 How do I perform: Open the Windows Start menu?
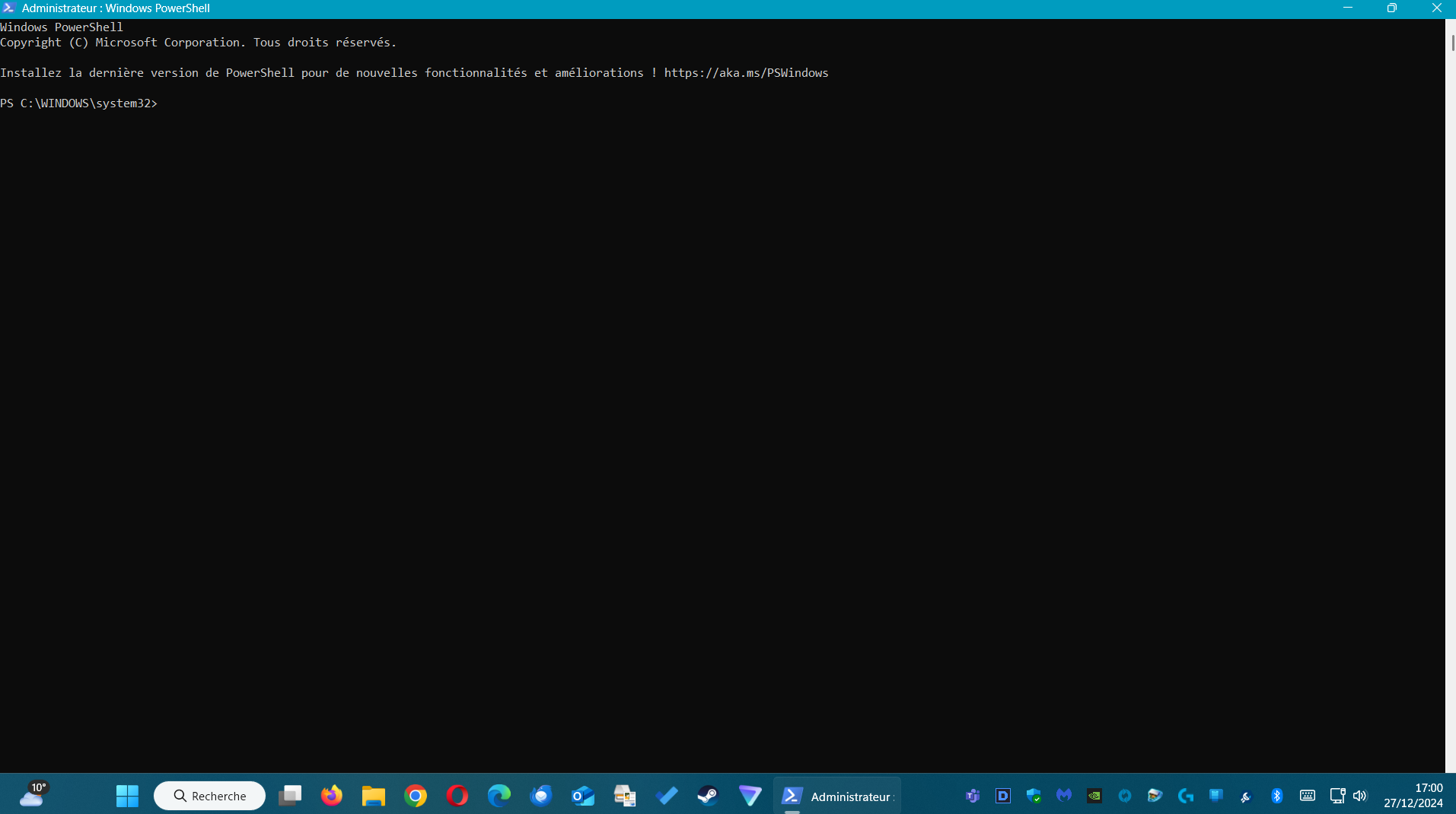[x=127, y=796]
